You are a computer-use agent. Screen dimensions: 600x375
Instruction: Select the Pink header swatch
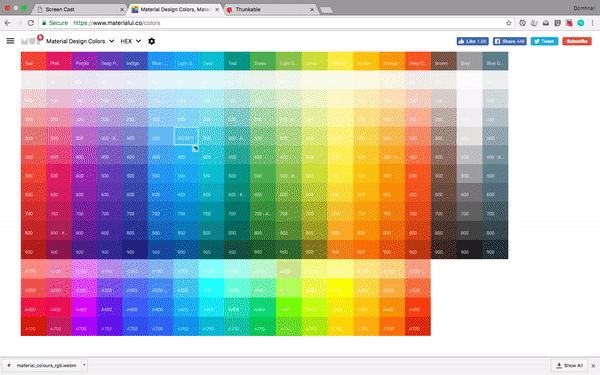click(x=59, y=61)
